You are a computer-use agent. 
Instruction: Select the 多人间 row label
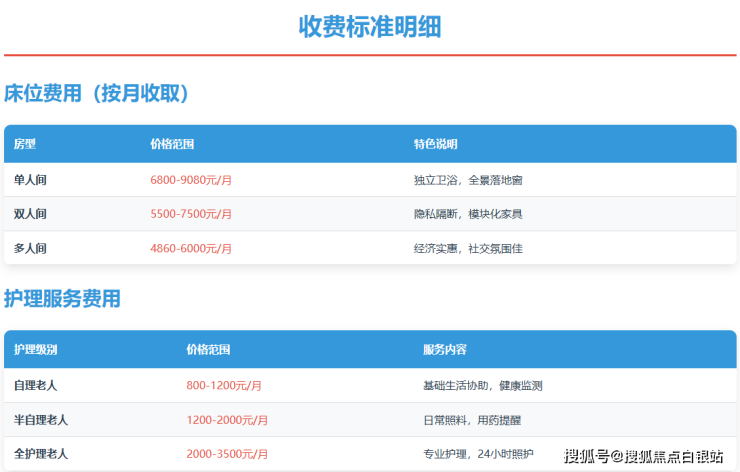click(30, 248)
